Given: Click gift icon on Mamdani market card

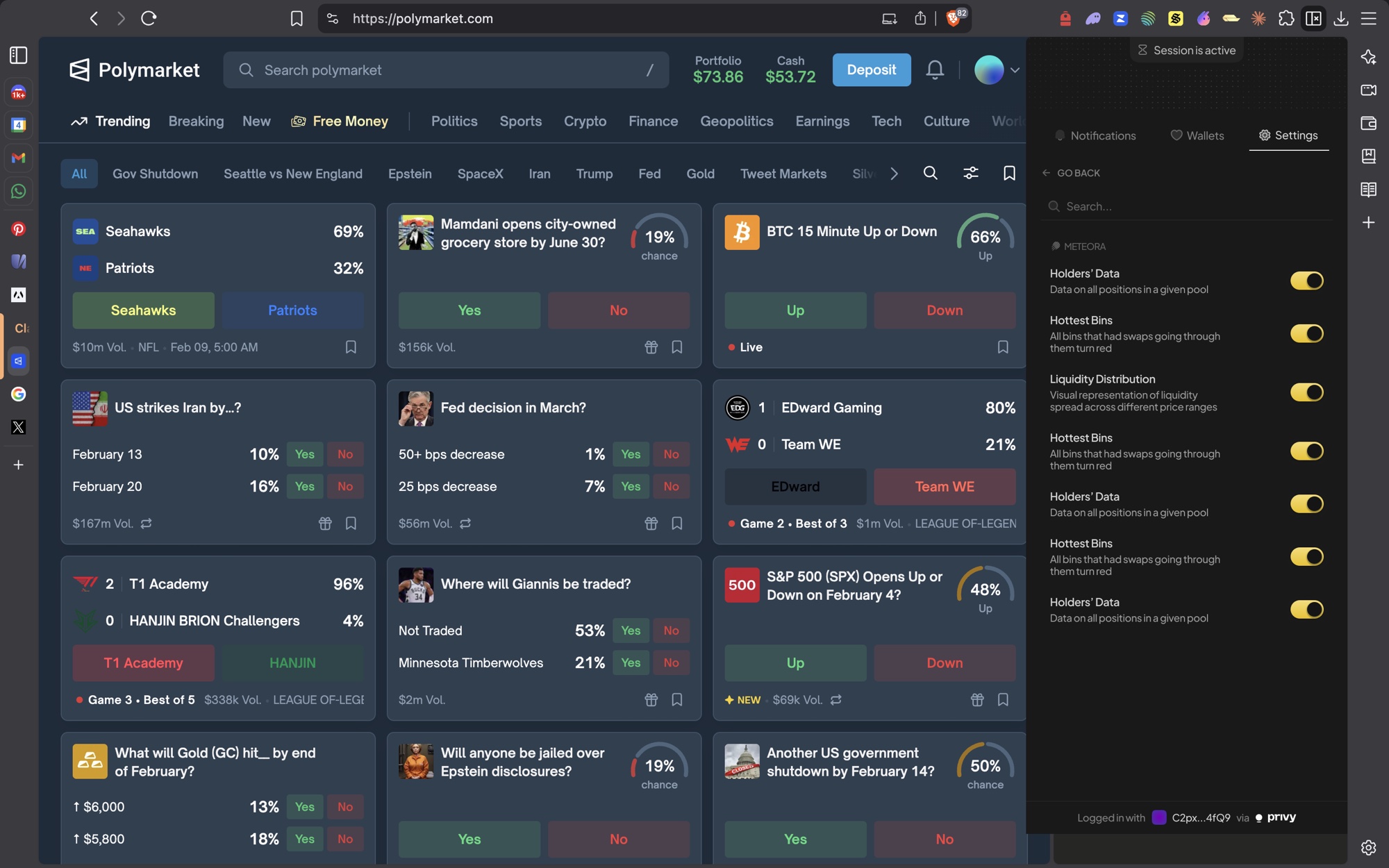Looking at the screenshot, I should pos(651,347).
